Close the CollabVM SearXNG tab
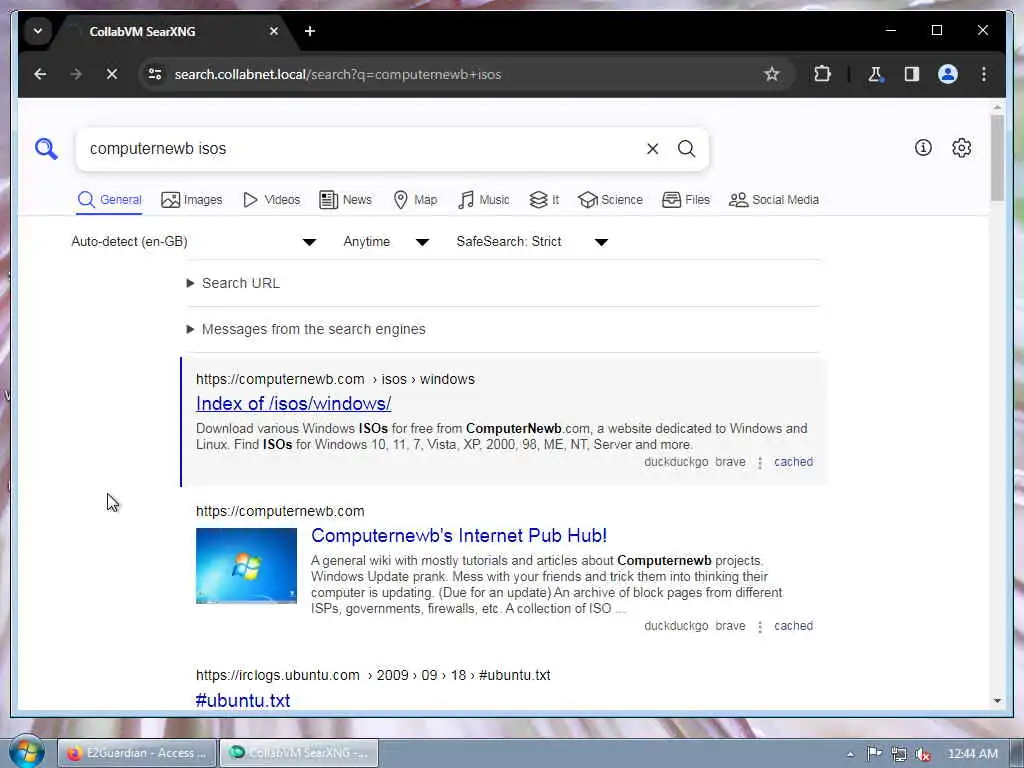Viewport: 1024px width, 768px height. 274,31
